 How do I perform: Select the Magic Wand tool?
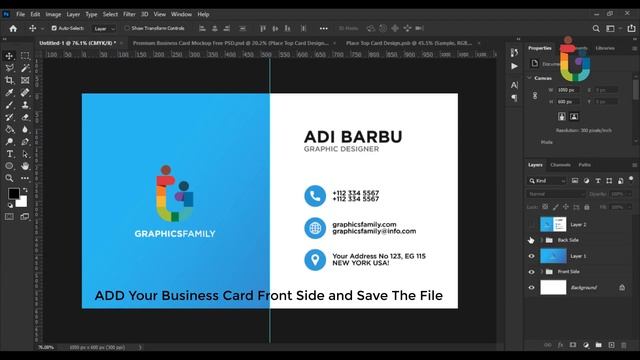[25, 68]
